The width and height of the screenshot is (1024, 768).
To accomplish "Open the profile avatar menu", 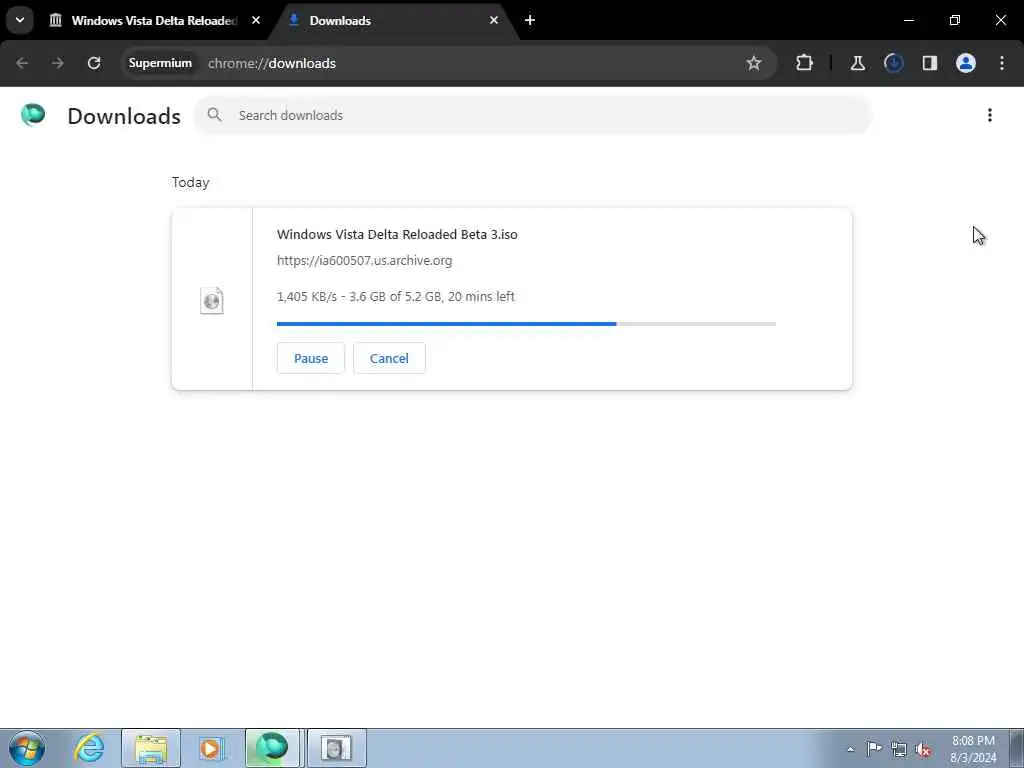I will [x=966, y=63].
